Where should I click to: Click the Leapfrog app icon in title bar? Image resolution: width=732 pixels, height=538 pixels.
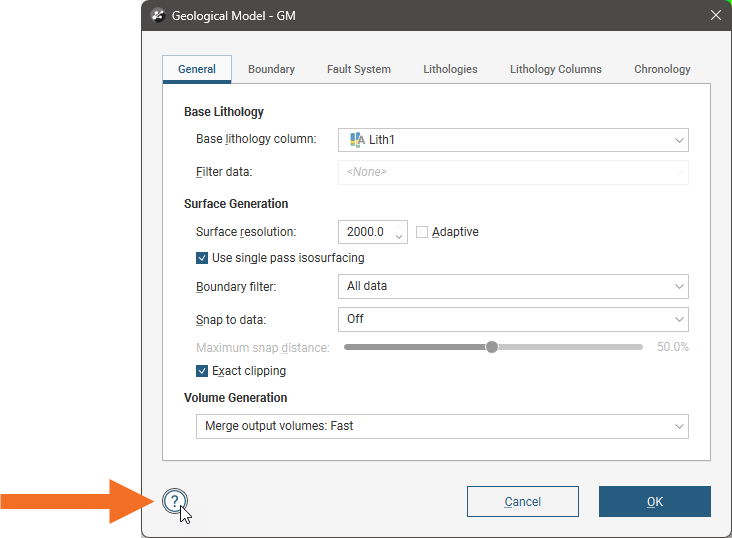tap(158, 16)
